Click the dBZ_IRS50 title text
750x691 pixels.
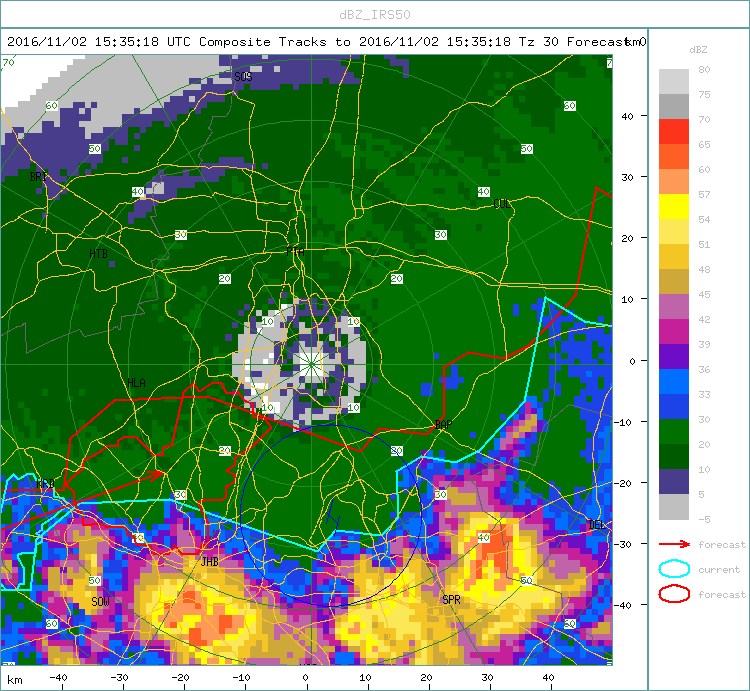point(375,15)
